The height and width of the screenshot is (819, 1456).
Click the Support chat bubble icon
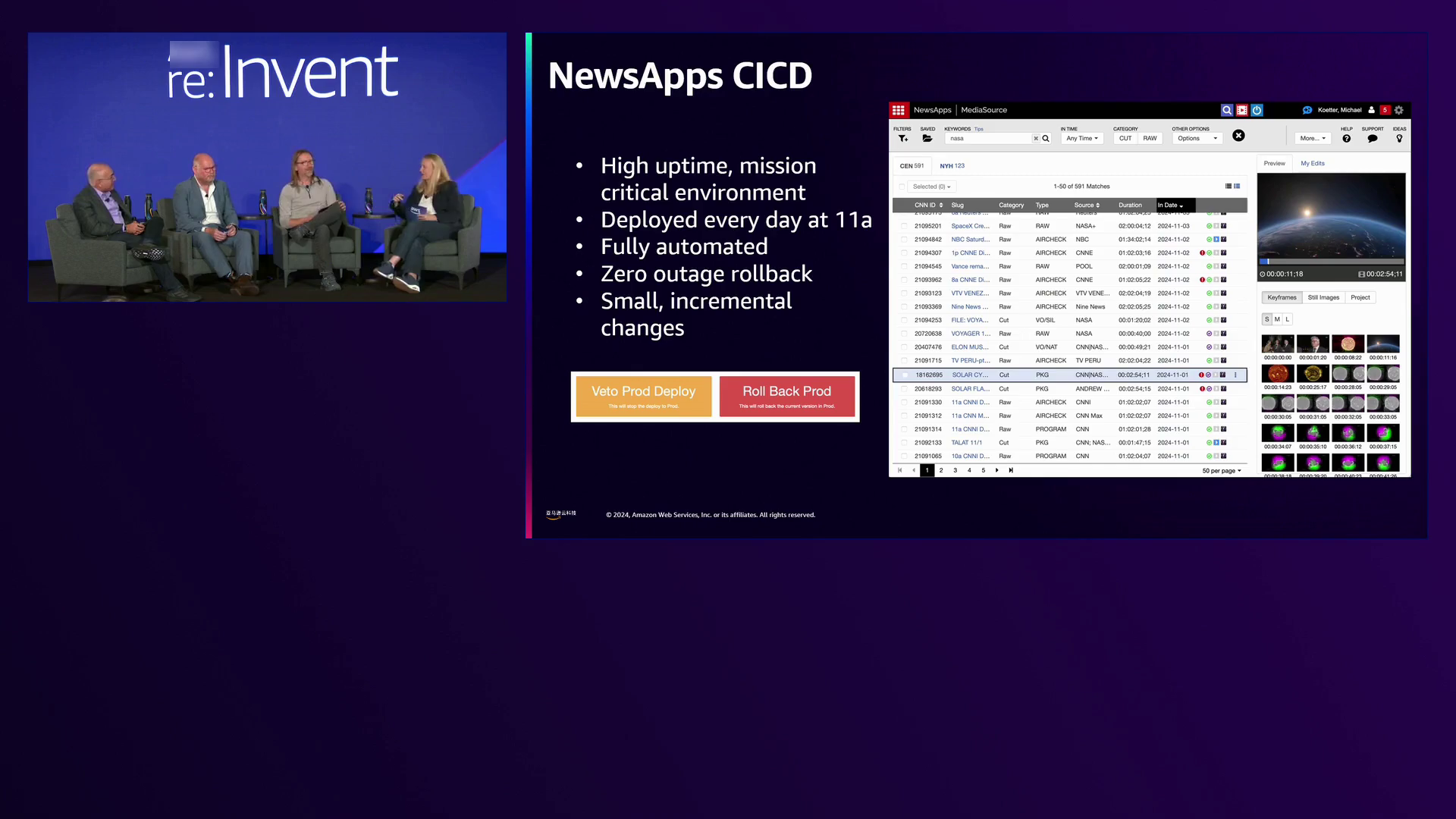click(x=1372, y=138)
